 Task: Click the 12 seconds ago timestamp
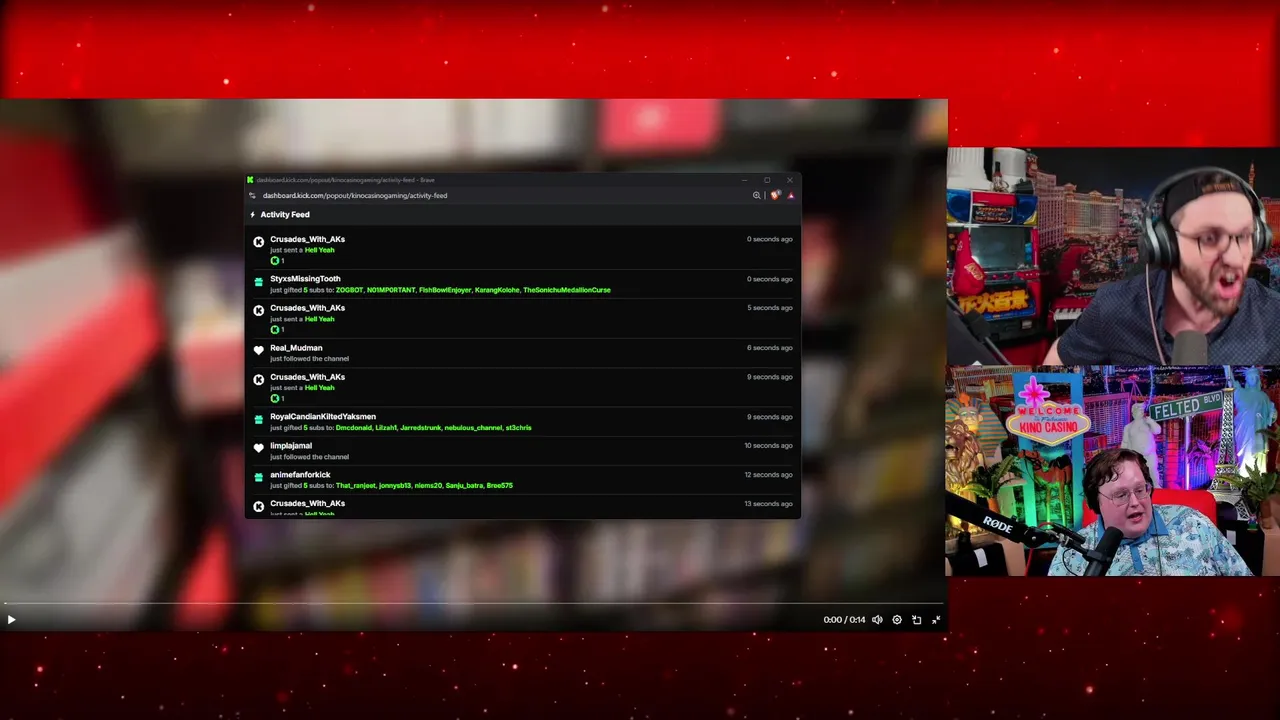[x=768, y=474]
